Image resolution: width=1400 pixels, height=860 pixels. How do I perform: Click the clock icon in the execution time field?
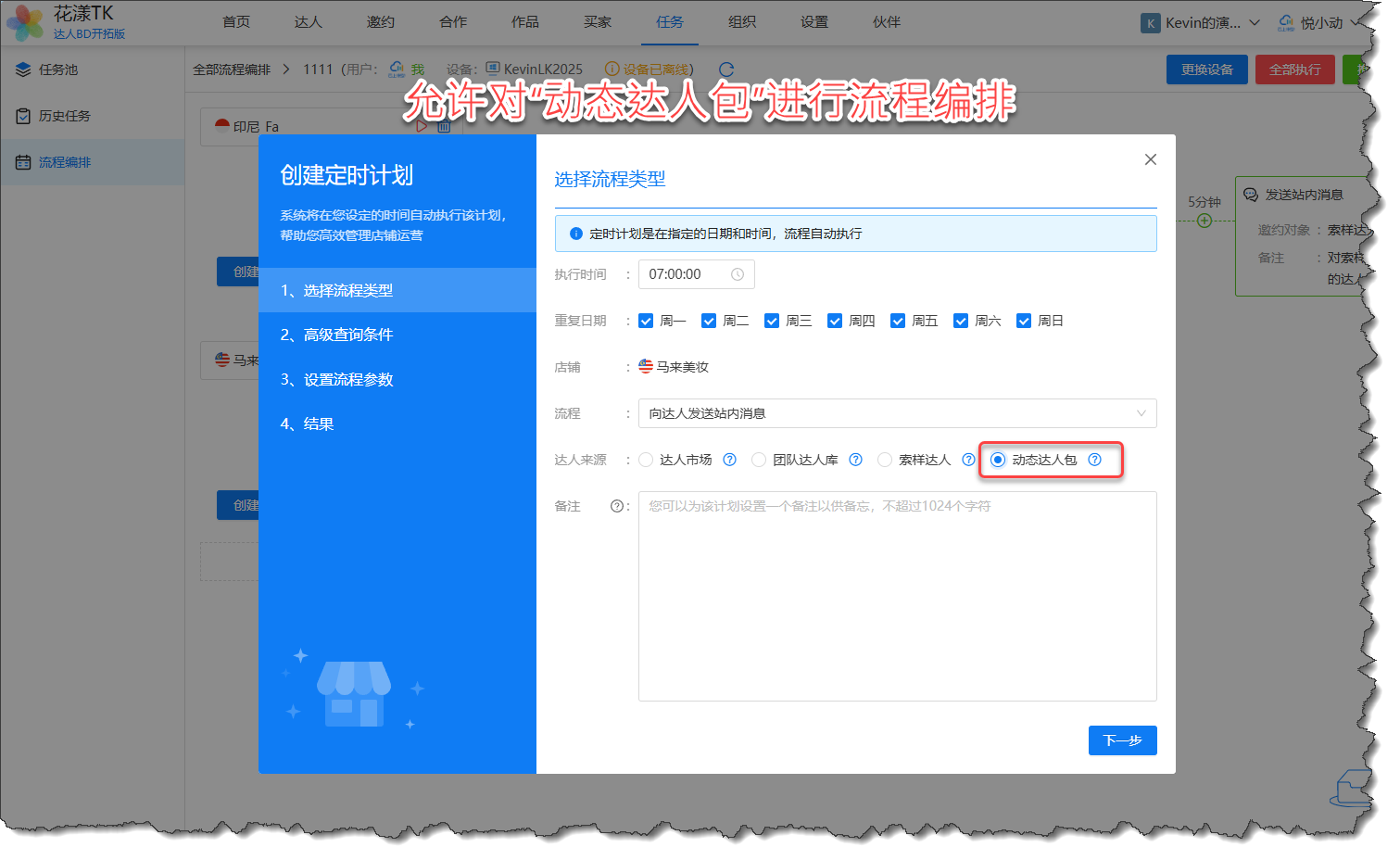click(x=738, y=274)
